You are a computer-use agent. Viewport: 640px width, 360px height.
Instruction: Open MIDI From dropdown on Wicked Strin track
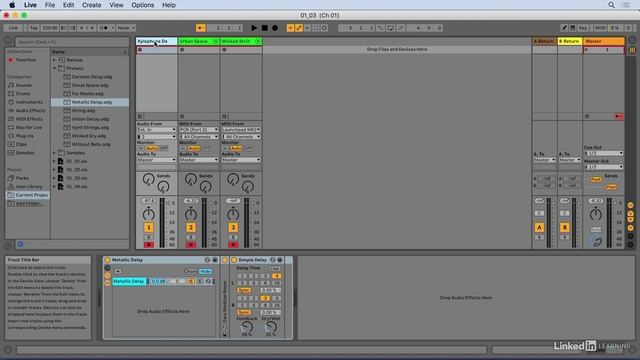point(241,130)
